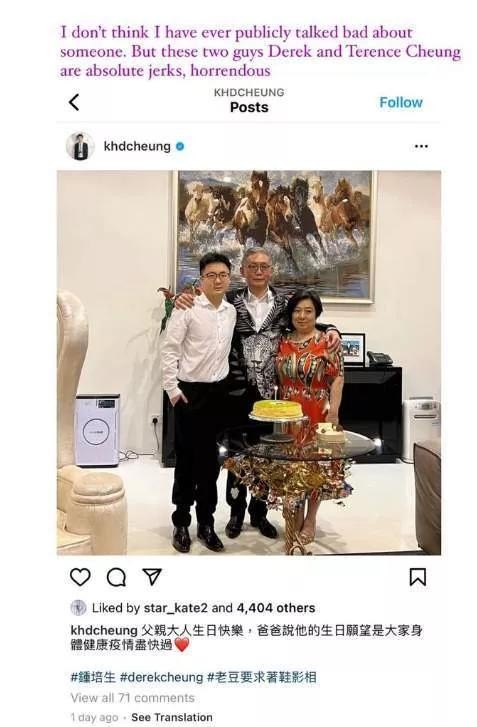View the list of 4,404 others who liked

[276, 608]
